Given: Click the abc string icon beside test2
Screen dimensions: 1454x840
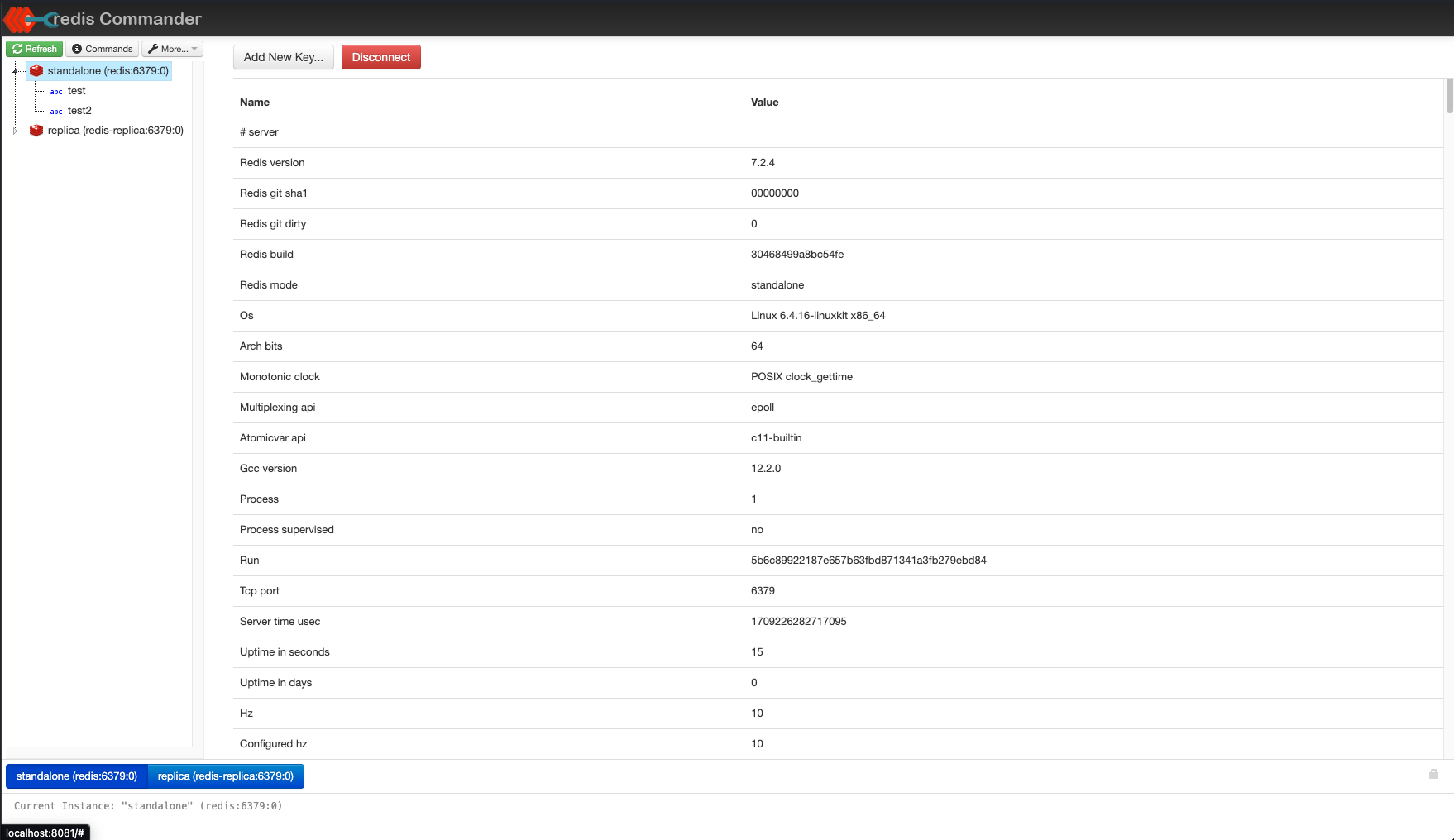Looking at the screenshot, I should (56, 112).
